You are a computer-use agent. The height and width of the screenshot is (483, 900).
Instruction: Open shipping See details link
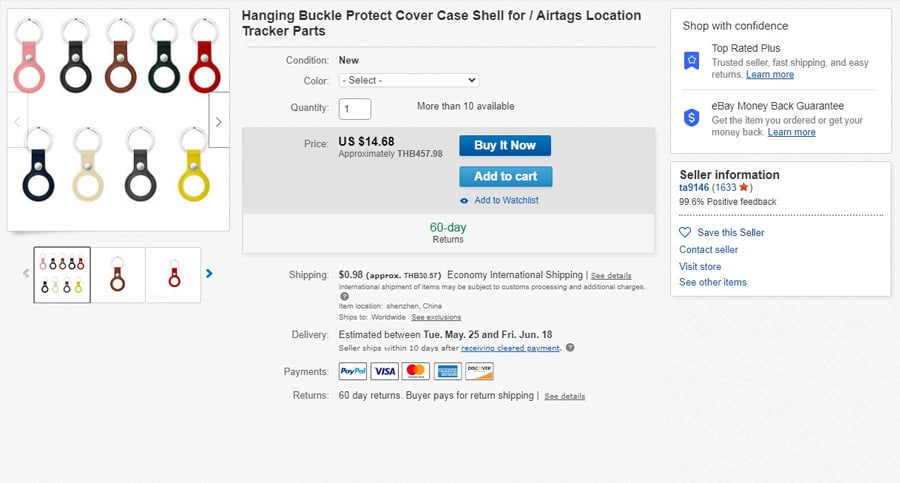pyautogui.click(x=610, y=275)
